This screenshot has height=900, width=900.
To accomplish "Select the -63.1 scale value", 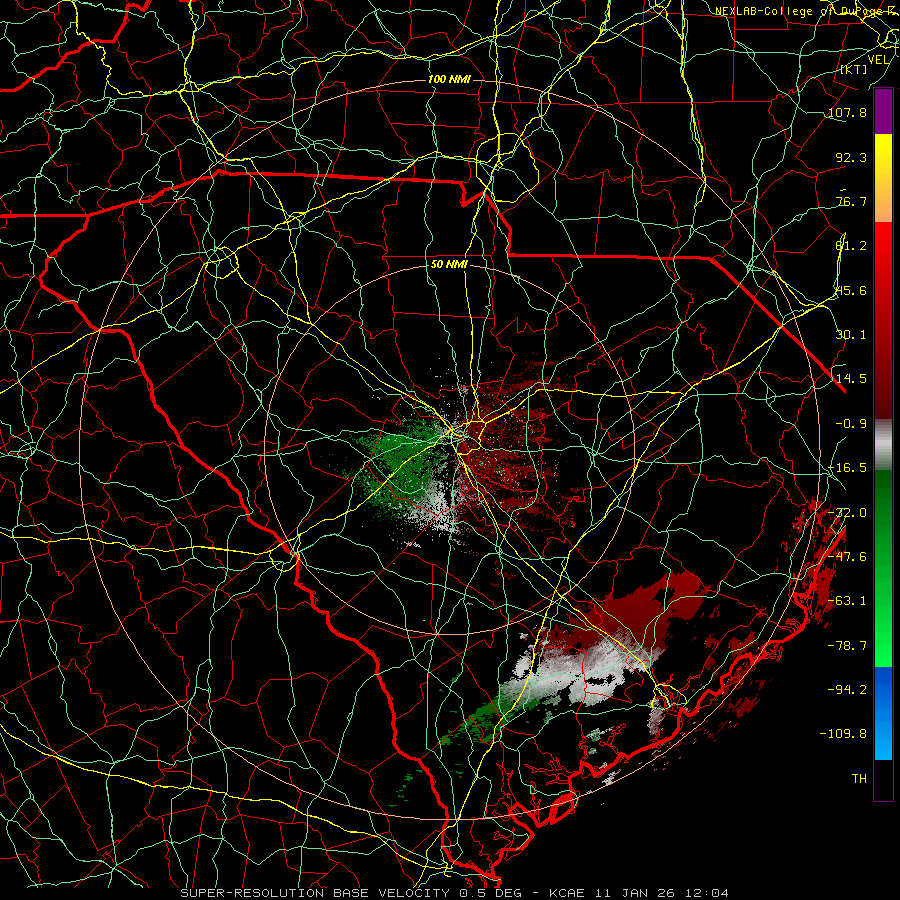I will (847, 601).
